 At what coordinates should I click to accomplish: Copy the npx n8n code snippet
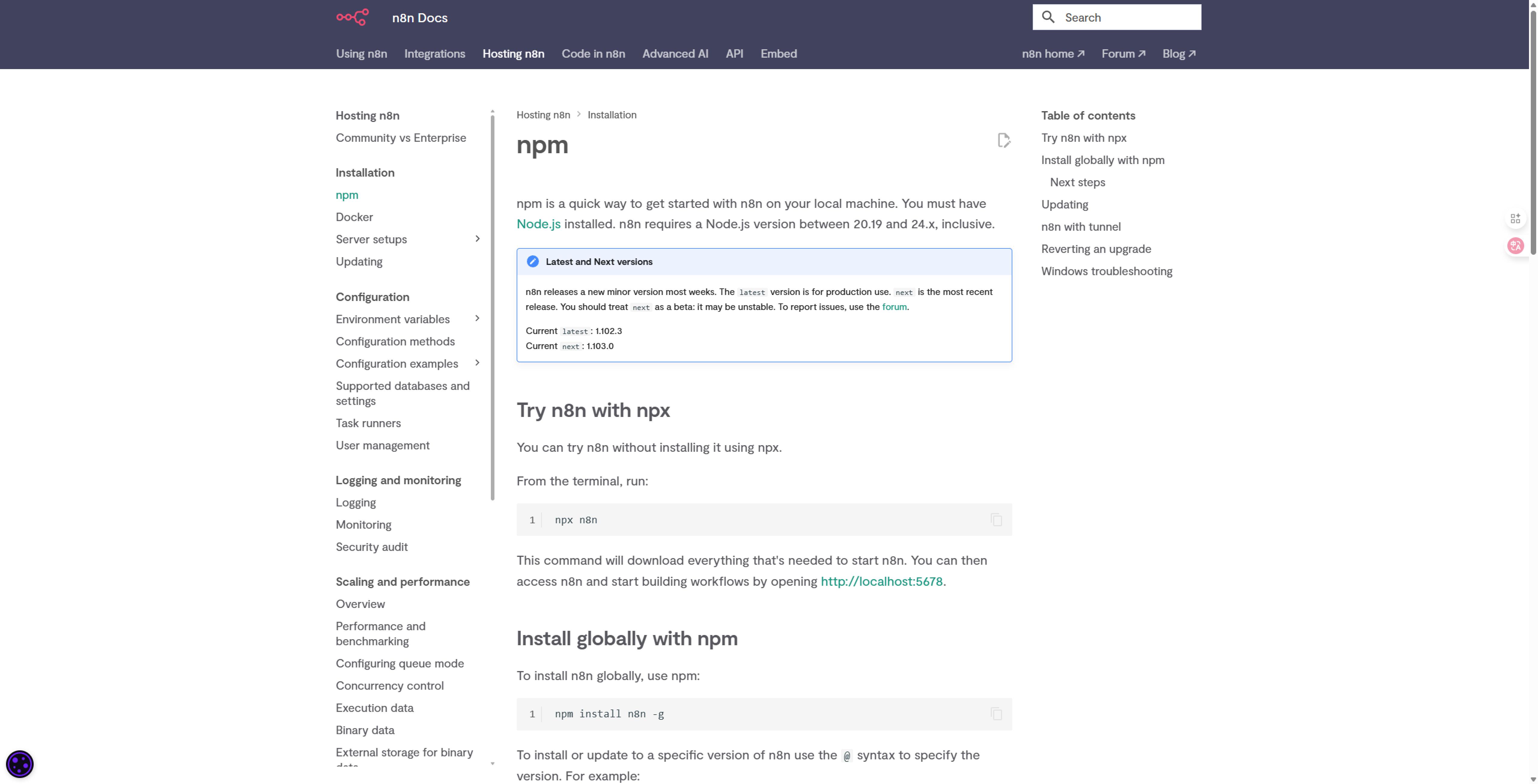(996, 520)
